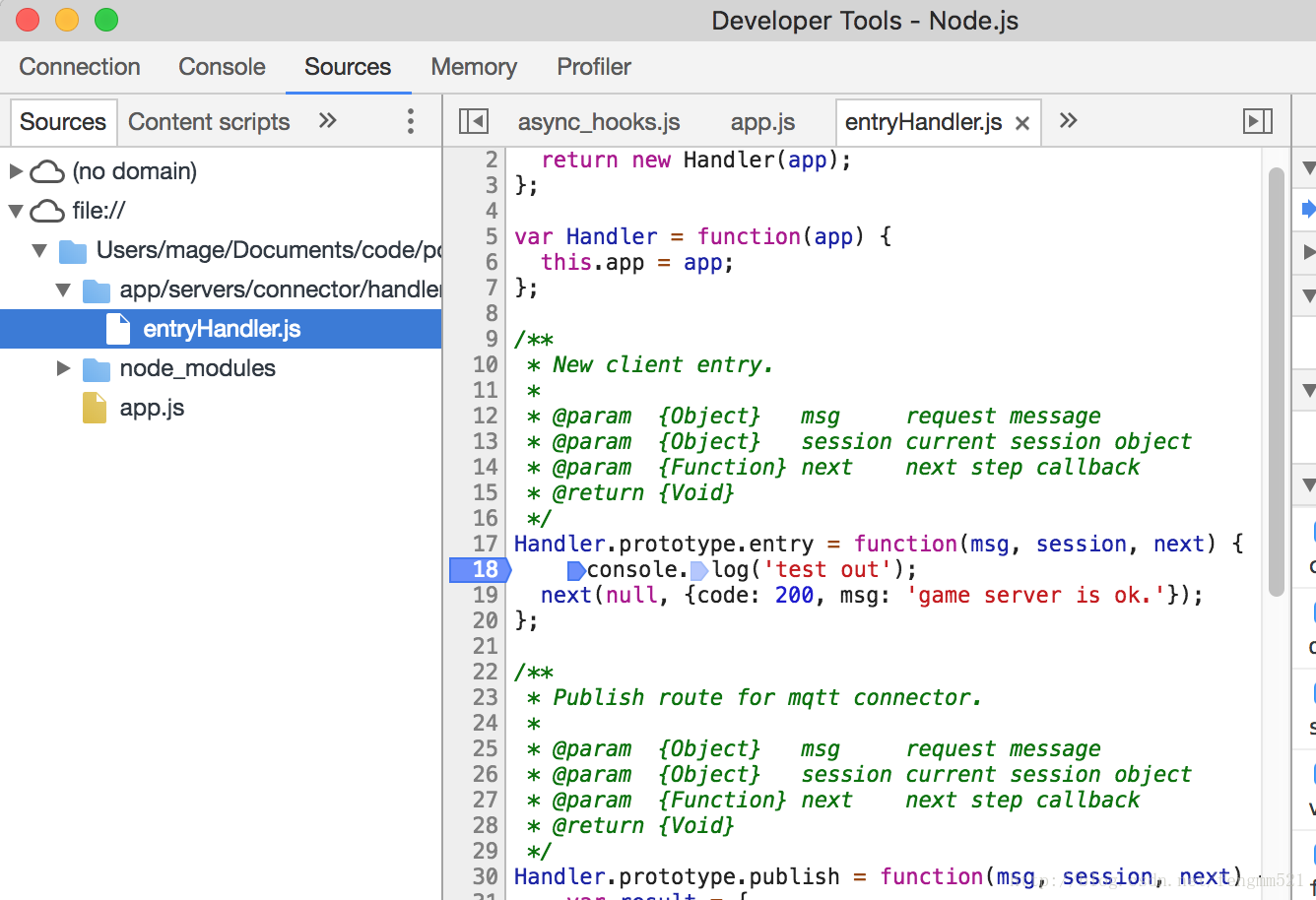
Task: Click 'Handler.prototype.publish' on line 30
Action: click(x=677, y=877)
